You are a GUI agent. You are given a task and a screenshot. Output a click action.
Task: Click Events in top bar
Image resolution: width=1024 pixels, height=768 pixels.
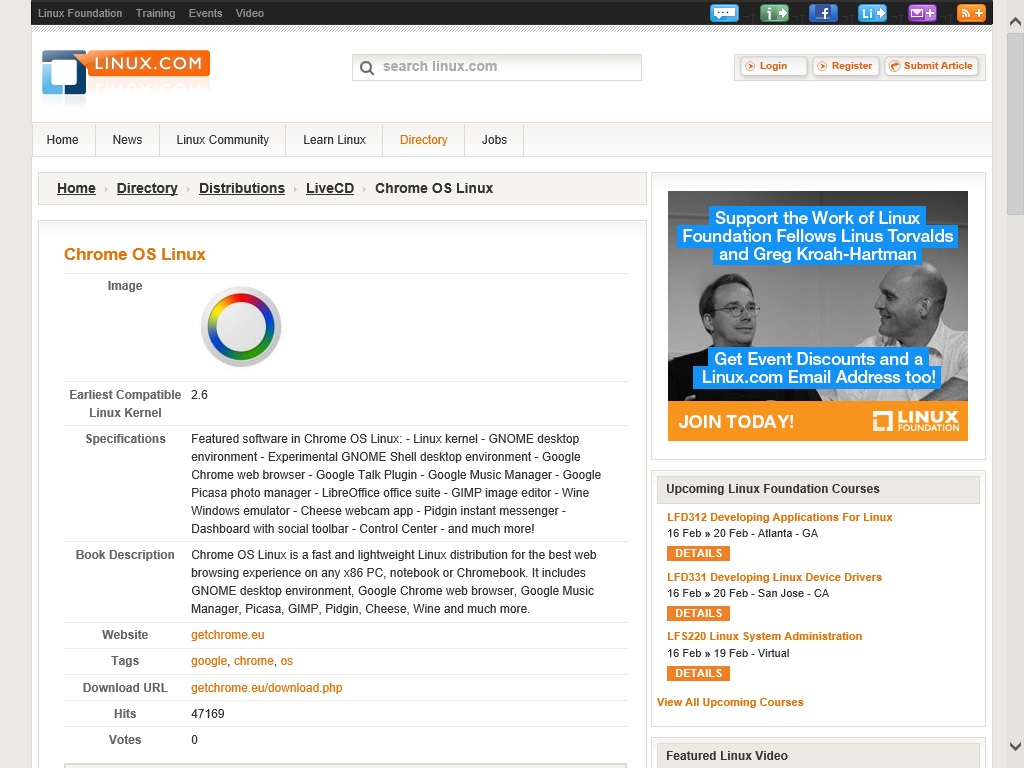[x=205, y=13]
